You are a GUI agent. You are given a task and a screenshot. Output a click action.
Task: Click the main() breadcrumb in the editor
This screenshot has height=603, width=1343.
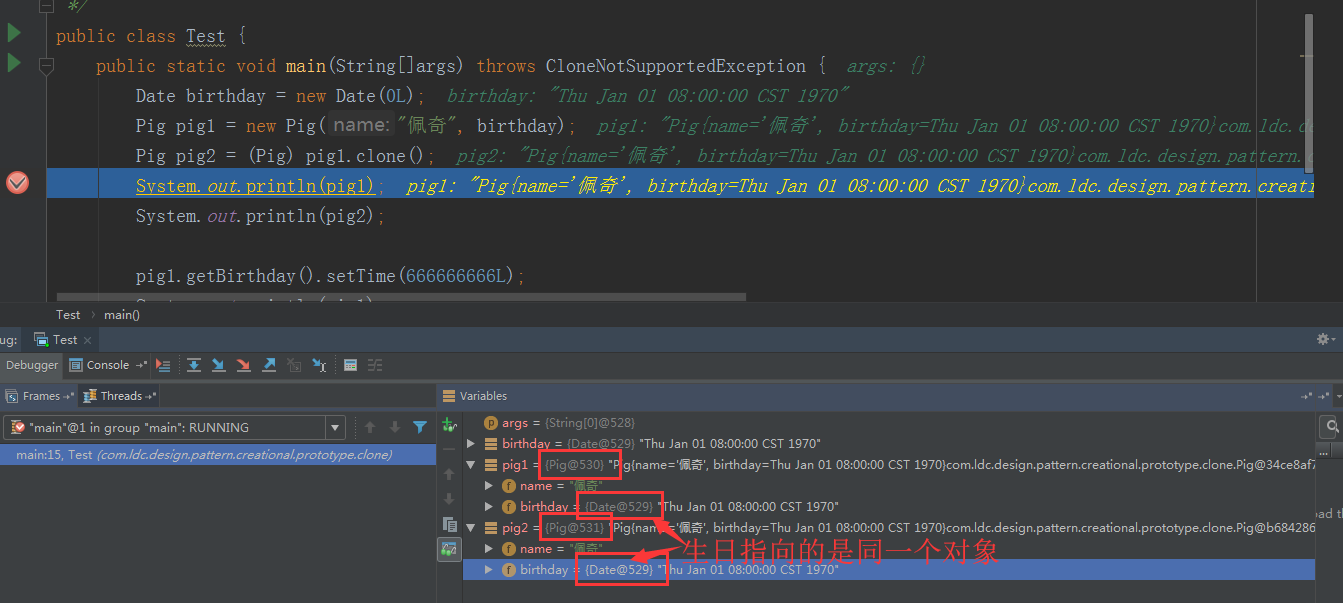click(x=122, y=314)
